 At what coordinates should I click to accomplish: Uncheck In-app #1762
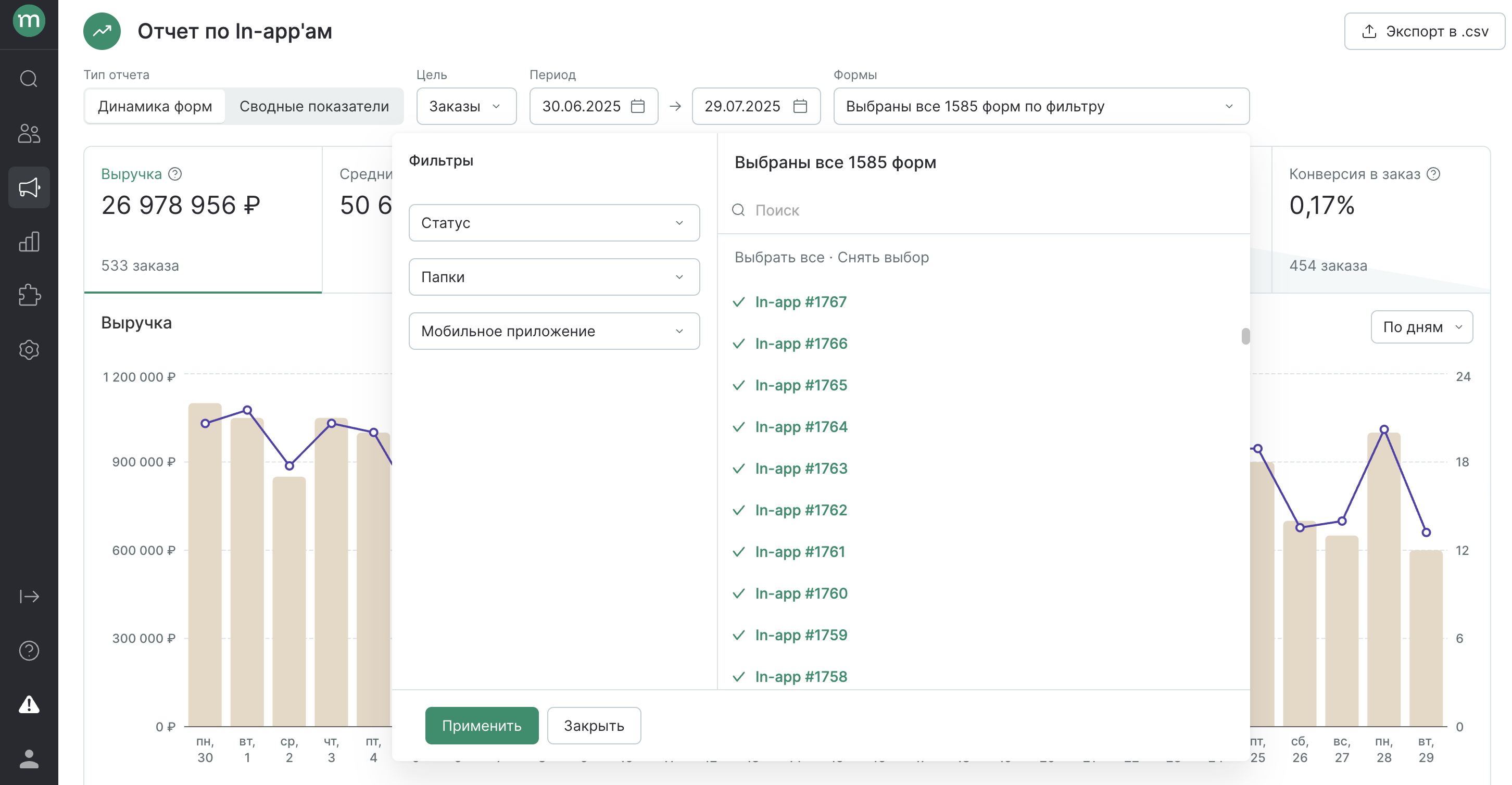click(789, 511)
